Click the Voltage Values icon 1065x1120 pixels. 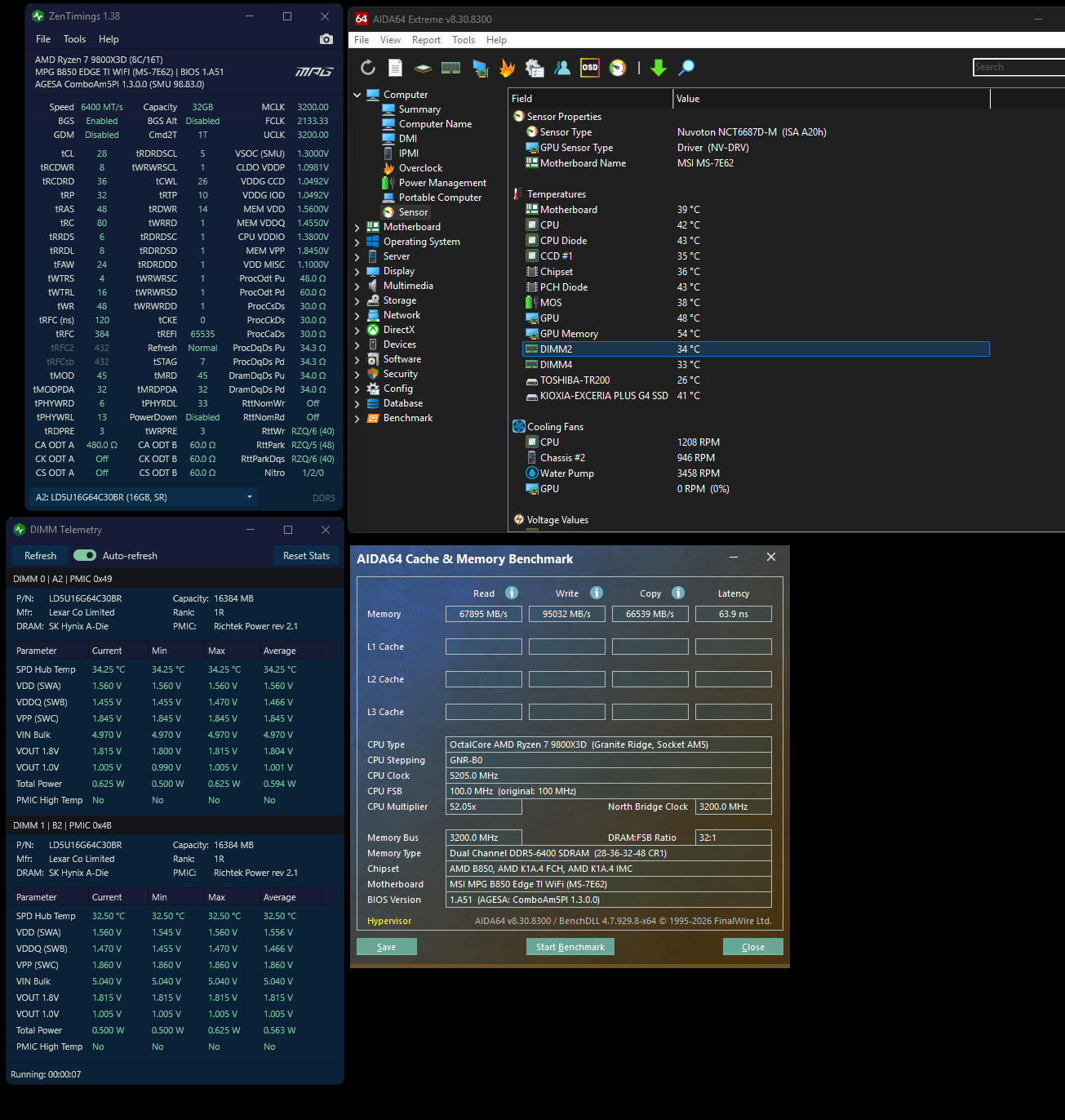518,520
